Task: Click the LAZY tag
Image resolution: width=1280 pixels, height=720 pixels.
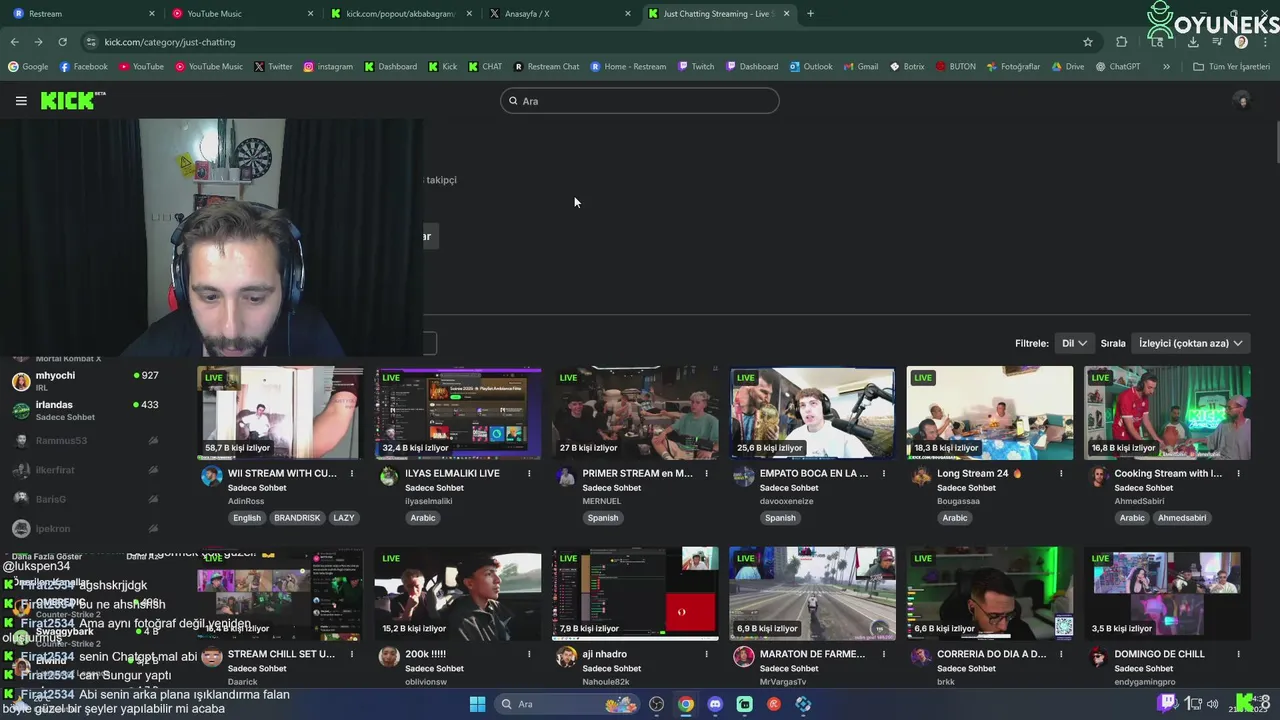Action: (344, 518)
